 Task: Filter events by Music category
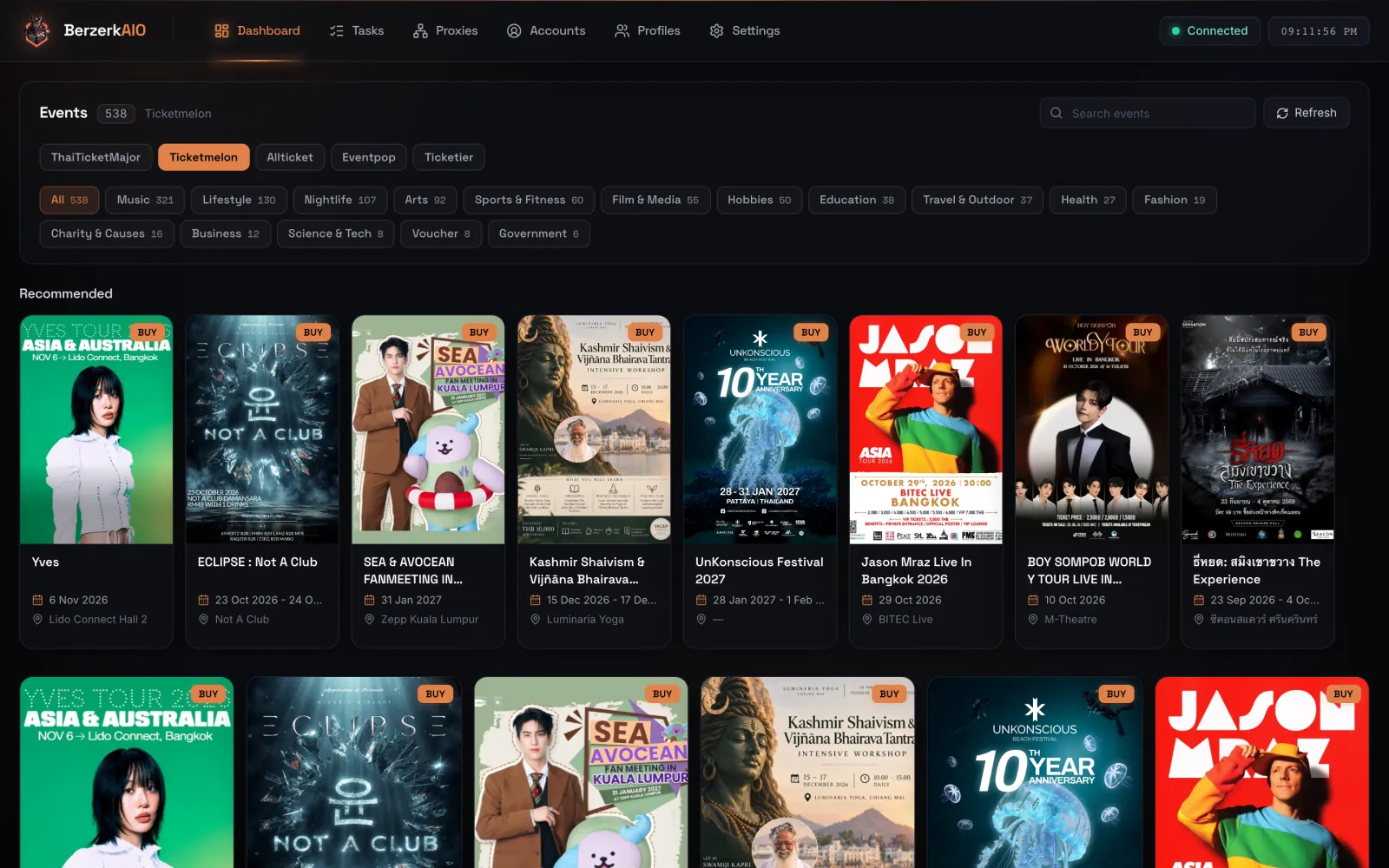145,200
